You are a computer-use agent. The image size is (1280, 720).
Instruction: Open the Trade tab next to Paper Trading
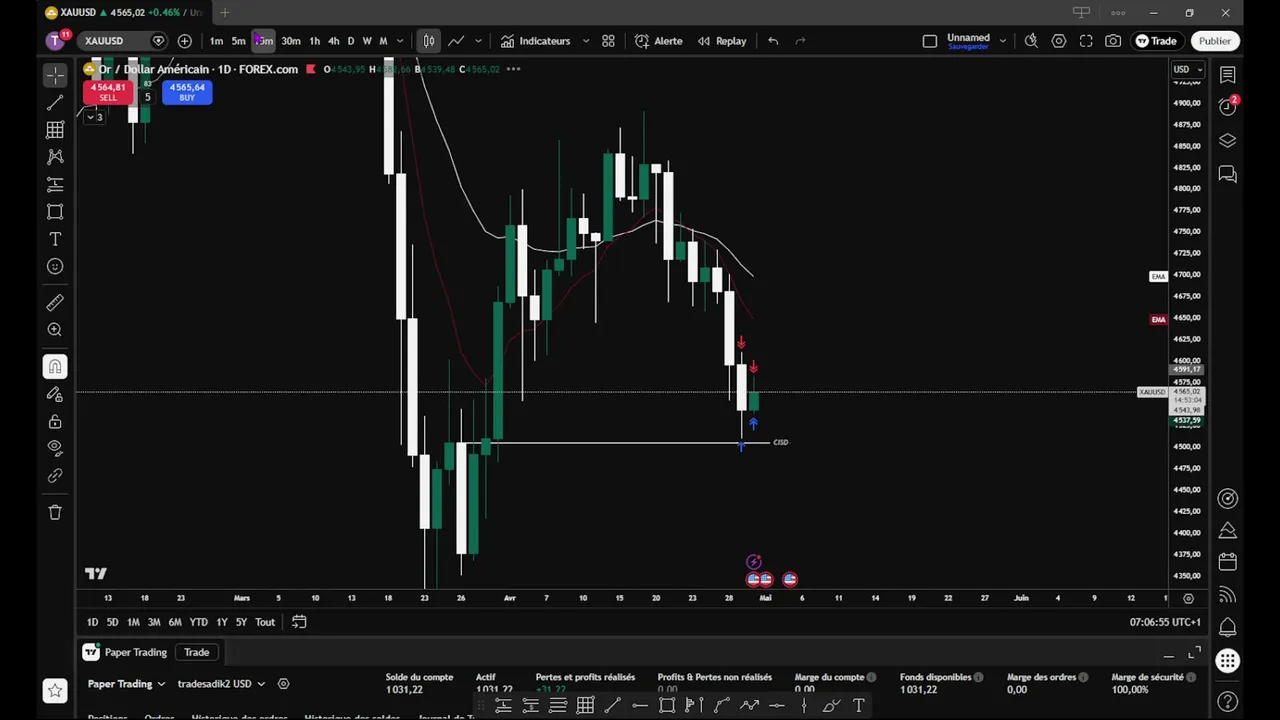(196, 652)
